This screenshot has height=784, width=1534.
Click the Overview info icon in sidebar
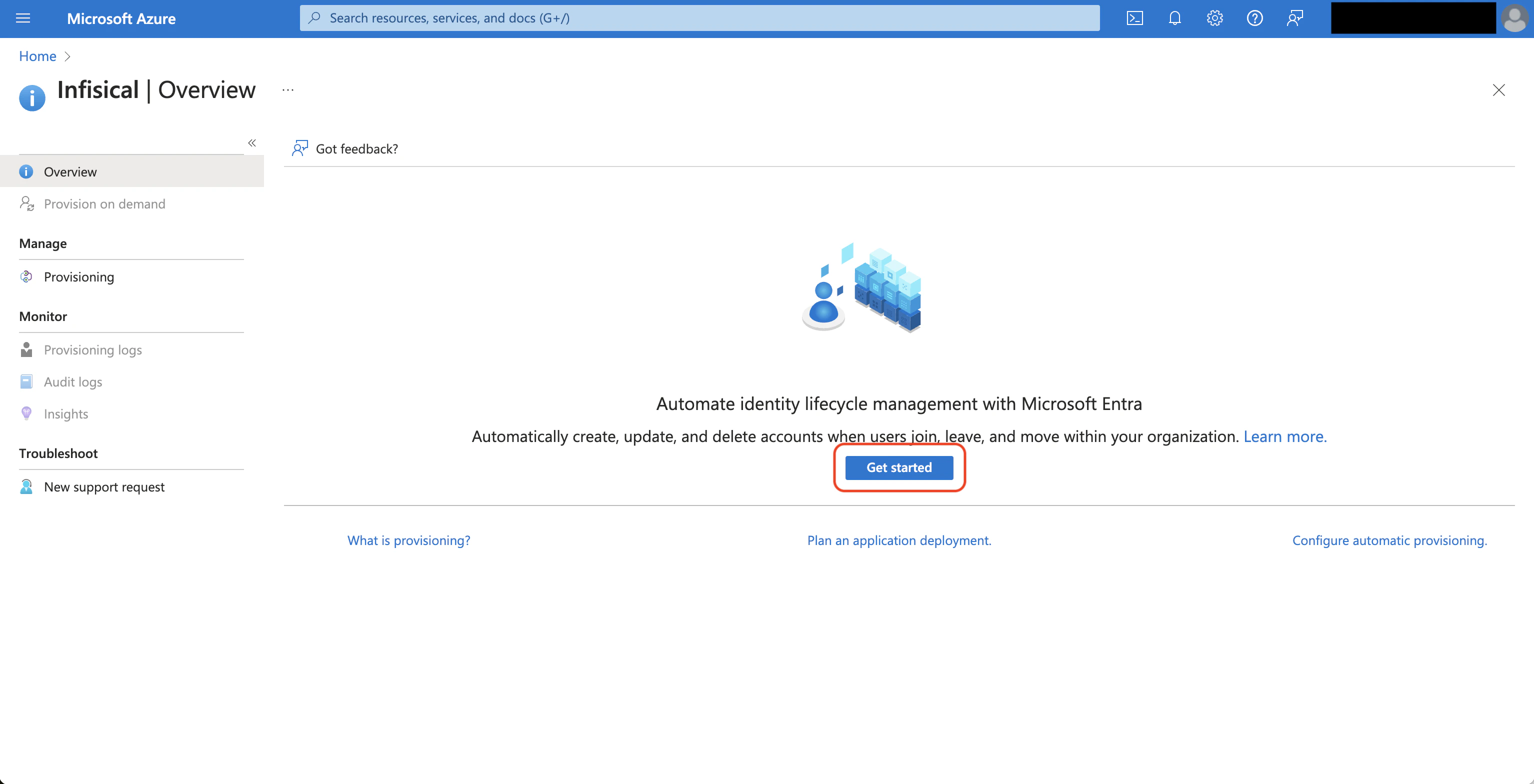[x=26, y=171]
